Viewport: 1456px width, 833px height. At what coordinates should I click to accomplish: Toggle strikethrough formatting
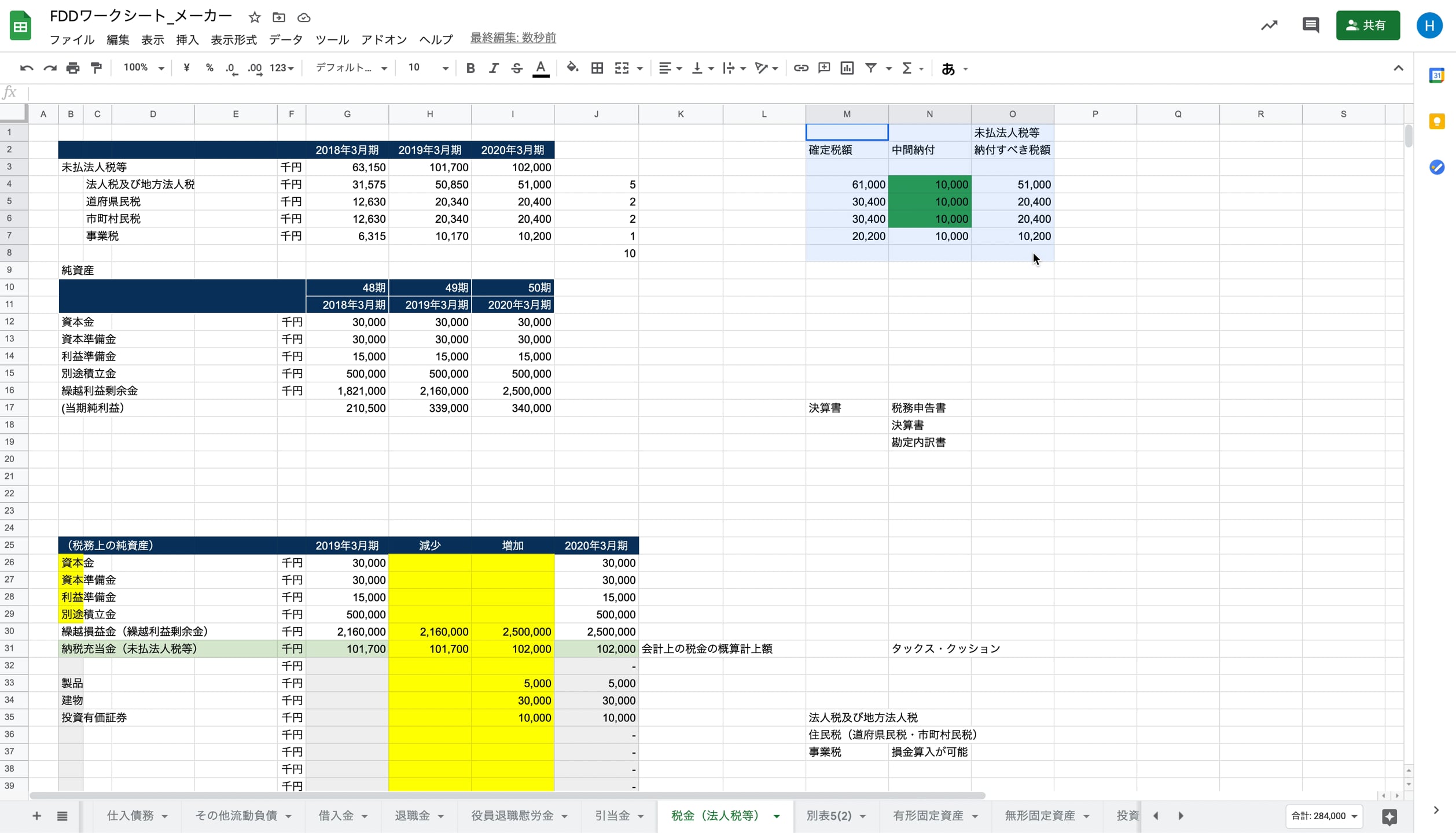click(x=516, y=68)
